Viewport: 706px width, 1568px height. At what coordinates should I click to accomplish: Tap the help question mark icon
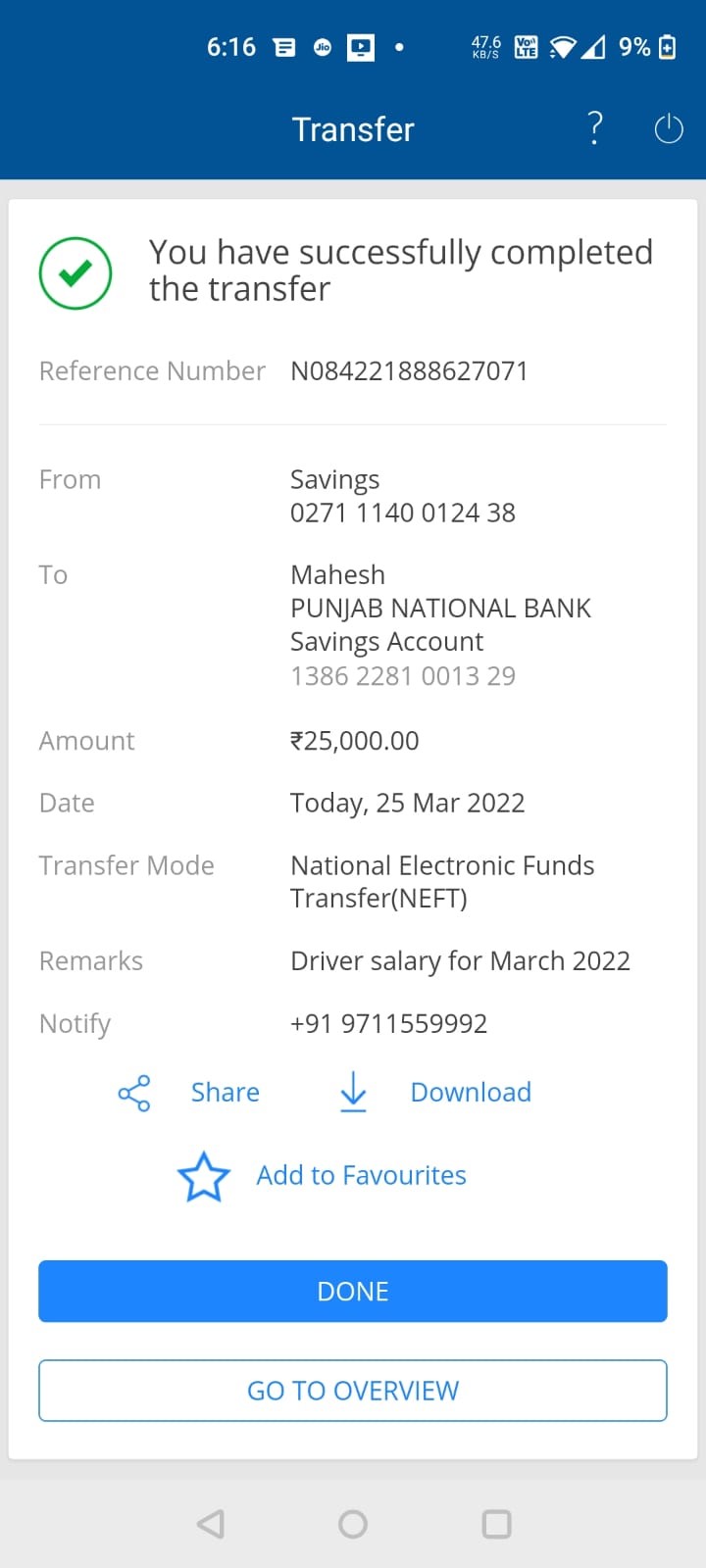[x=594, y=128]
